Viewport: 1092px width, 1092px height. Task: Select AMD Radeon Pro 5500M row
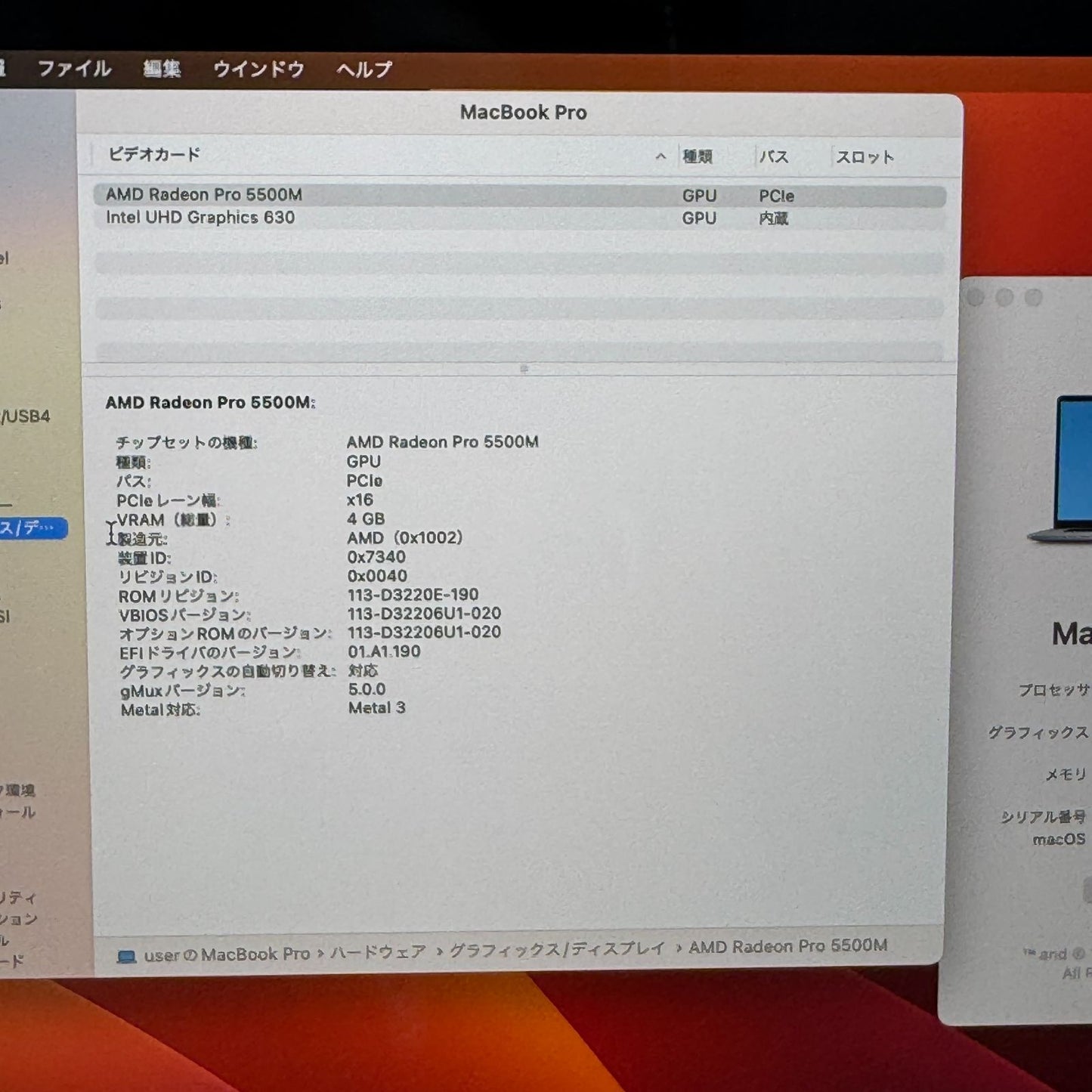click(519, 195)
